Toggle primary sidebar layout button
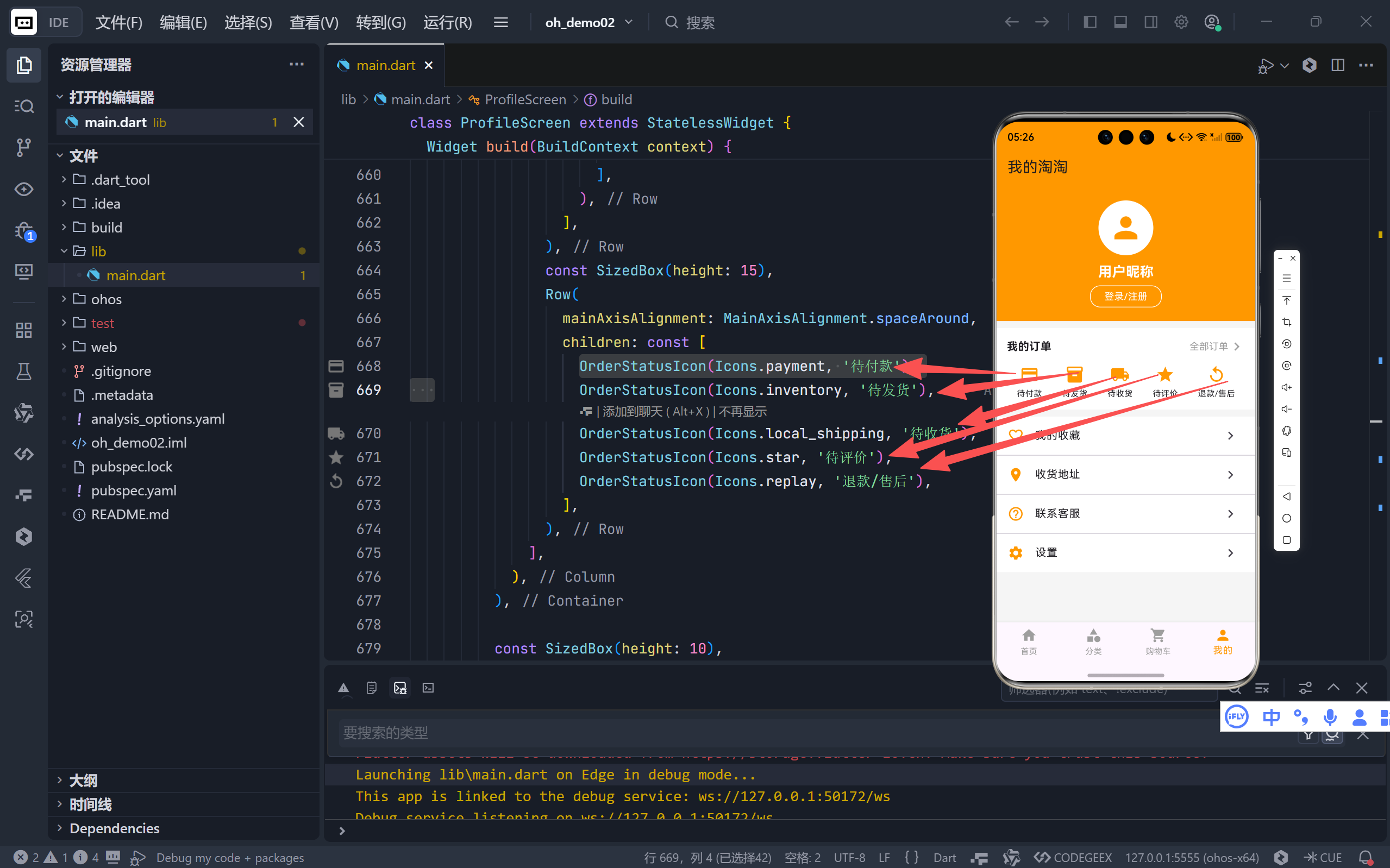 [1090, 22]
